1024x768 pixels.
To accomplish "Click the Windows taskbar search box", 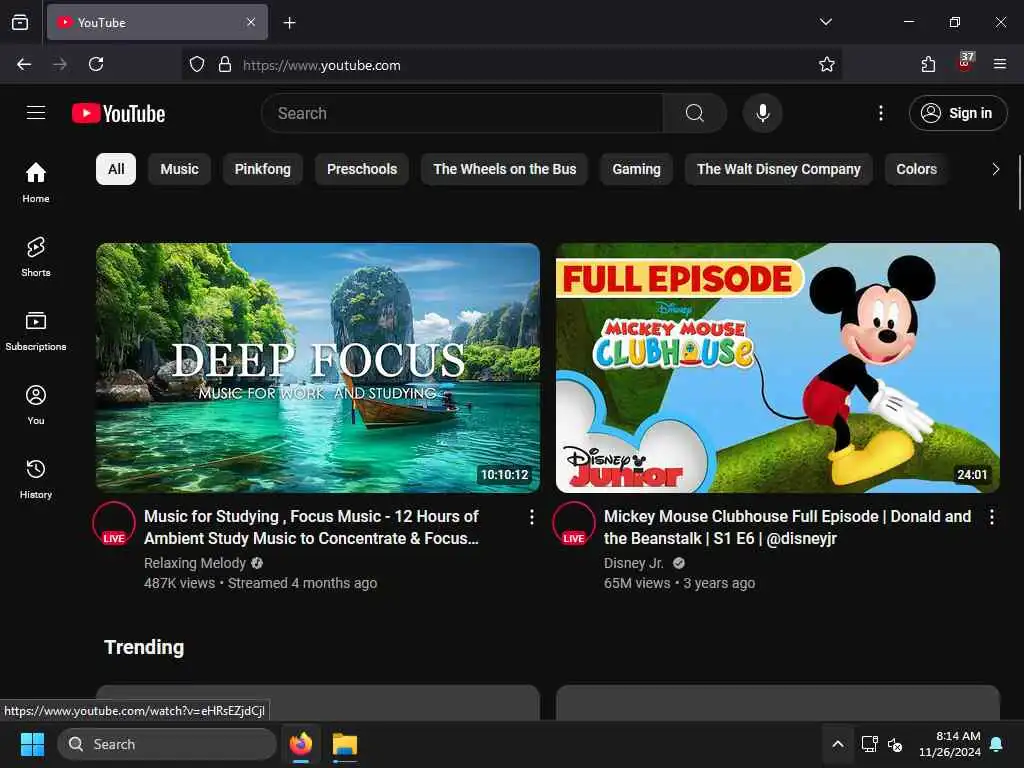I will coord(167,744).
